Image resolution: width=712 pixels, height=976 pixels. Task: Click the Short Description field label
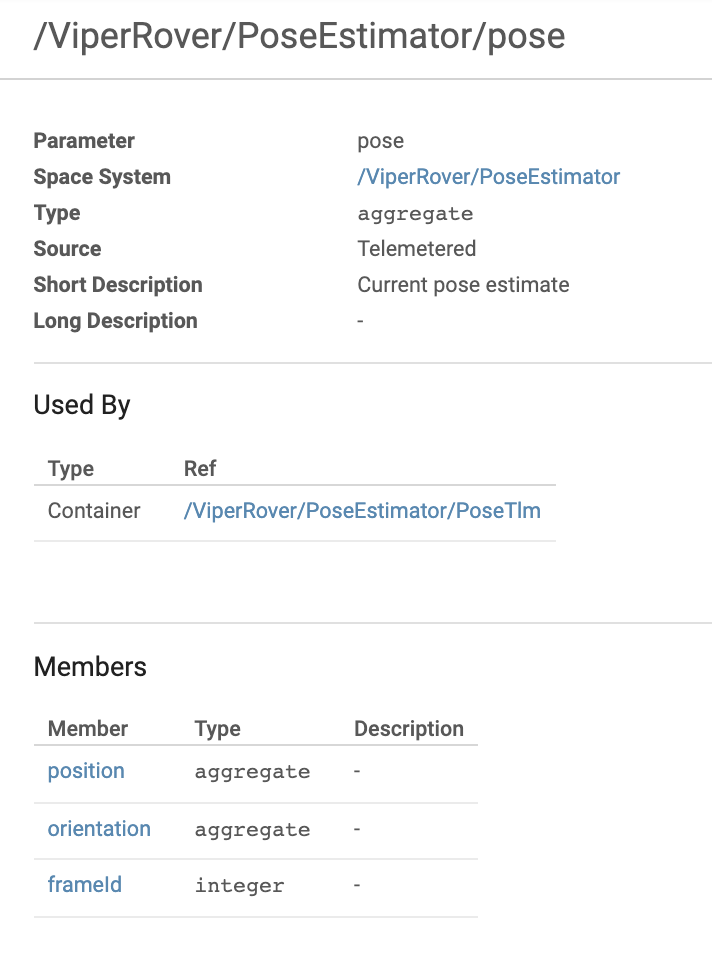click(x=118, y=284)
